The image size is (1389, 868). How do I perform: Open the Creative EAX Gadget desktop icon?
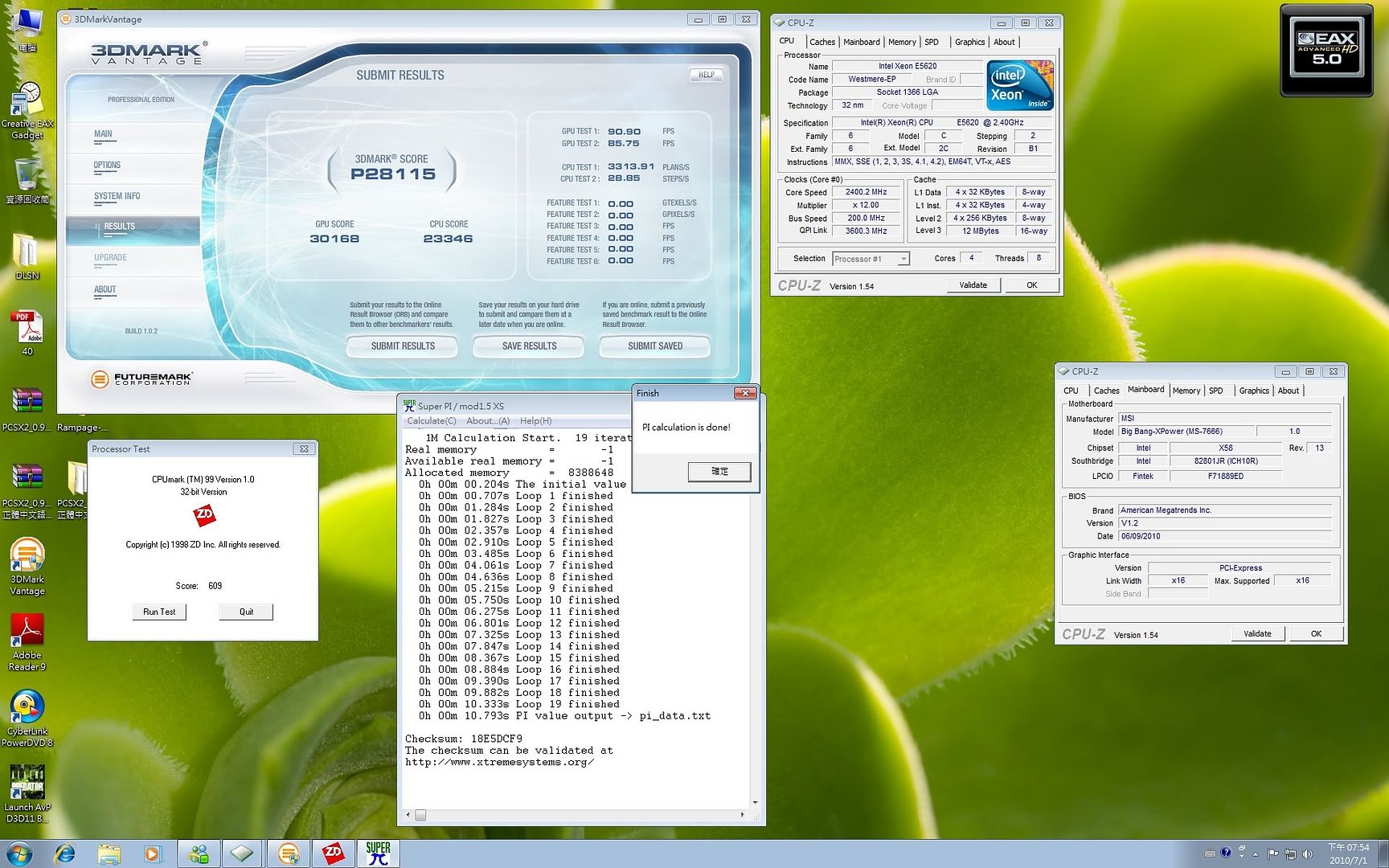[x=27, y=111]
